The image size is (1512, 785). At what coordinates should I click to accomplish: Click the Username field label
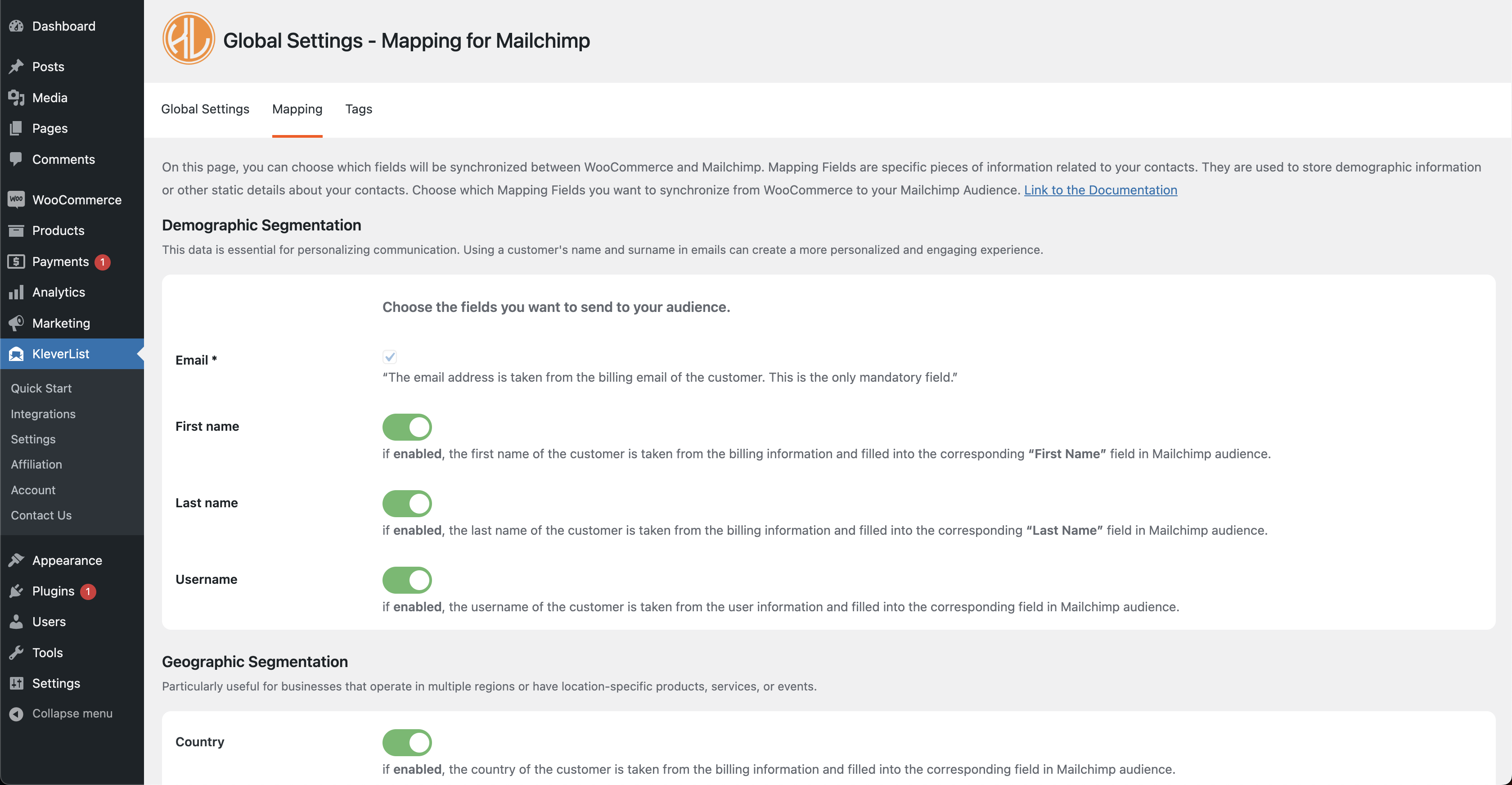pos(206,579)
